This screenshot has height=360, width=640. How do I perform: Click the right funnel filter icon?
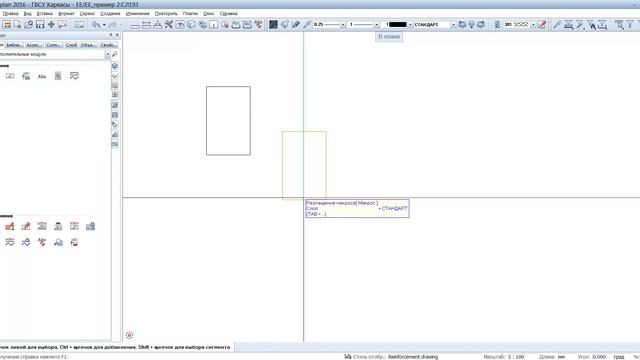630,24
